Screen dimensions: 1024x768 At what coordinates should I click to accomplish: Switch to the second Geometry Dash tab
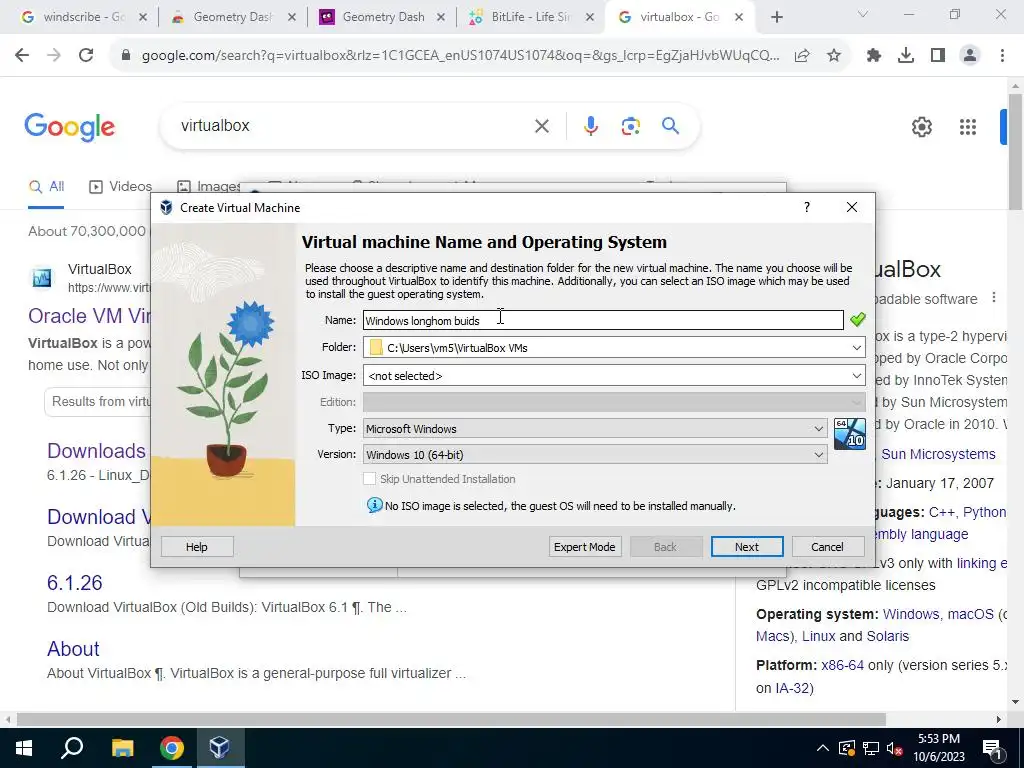(381, 17)
